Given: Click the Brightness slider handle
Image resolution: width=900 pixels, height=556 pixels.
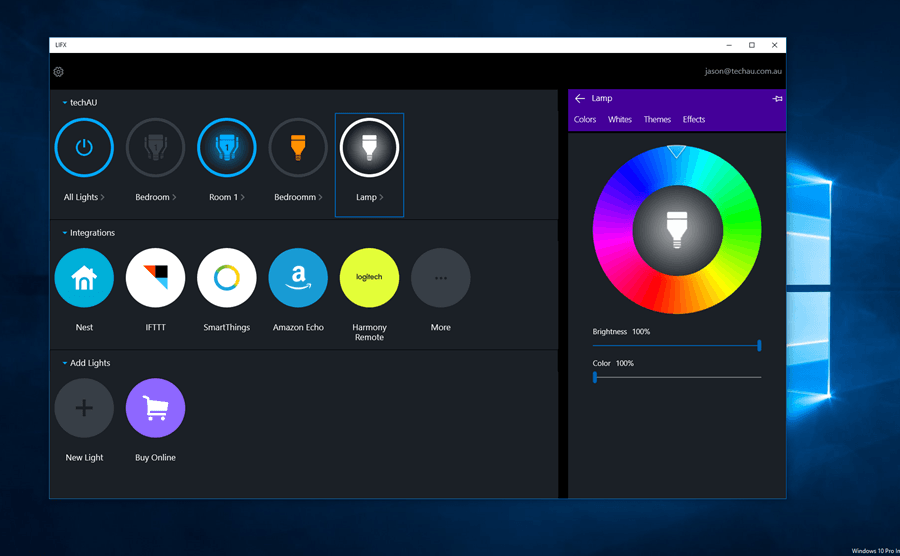Looking at the screenshot, I should point(759,345).
